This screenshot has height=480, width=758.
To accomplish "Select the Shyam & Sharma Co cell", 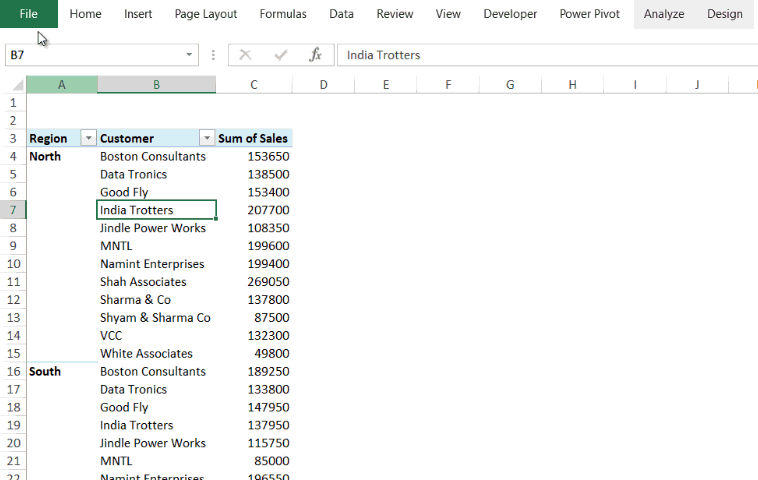I will click(157, 318).
